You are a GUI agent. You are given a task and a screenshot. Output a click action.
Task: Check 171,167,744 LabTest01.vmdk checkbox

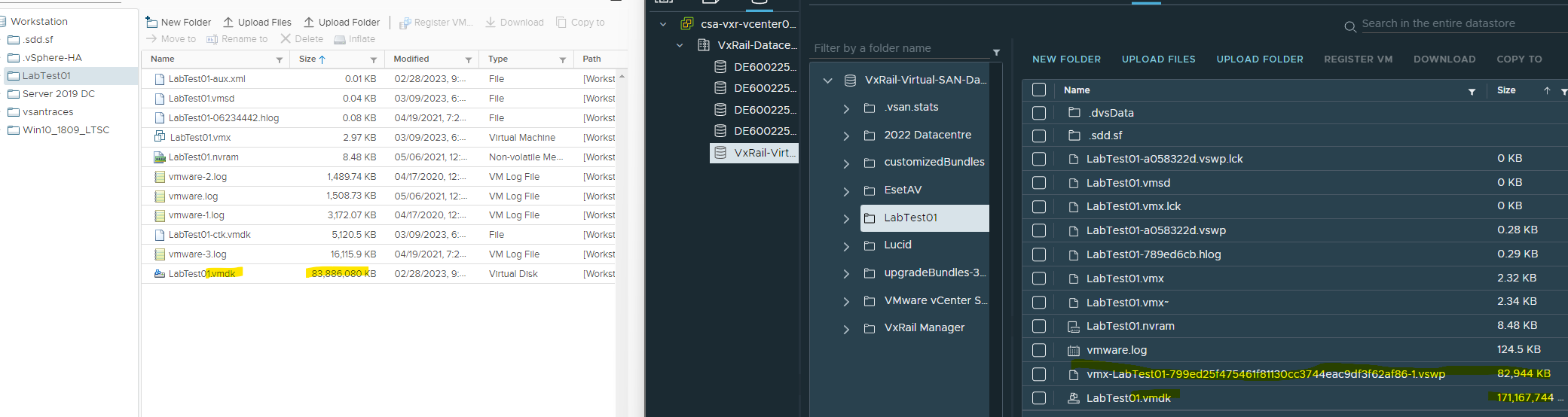click(x=1039, y=397)
